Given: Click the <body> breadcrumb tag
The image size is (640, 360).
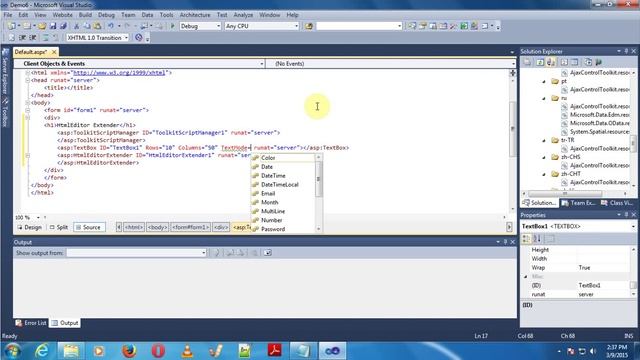Looking at the screenshot, I should pyautogui.click(x=158, y=227).
